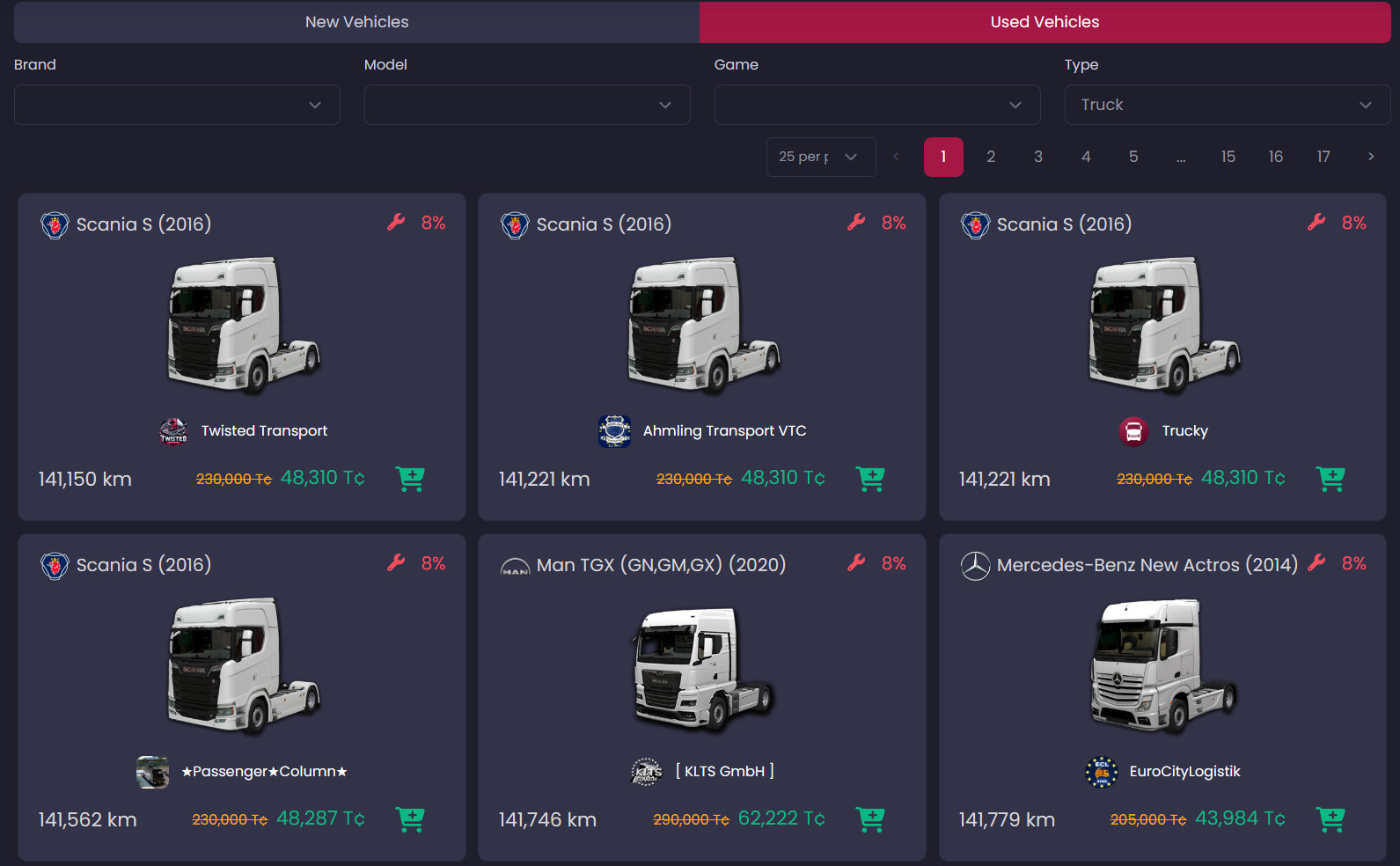
Task: Switch to Used Vehicles tab
Action: coord(1045,22)
